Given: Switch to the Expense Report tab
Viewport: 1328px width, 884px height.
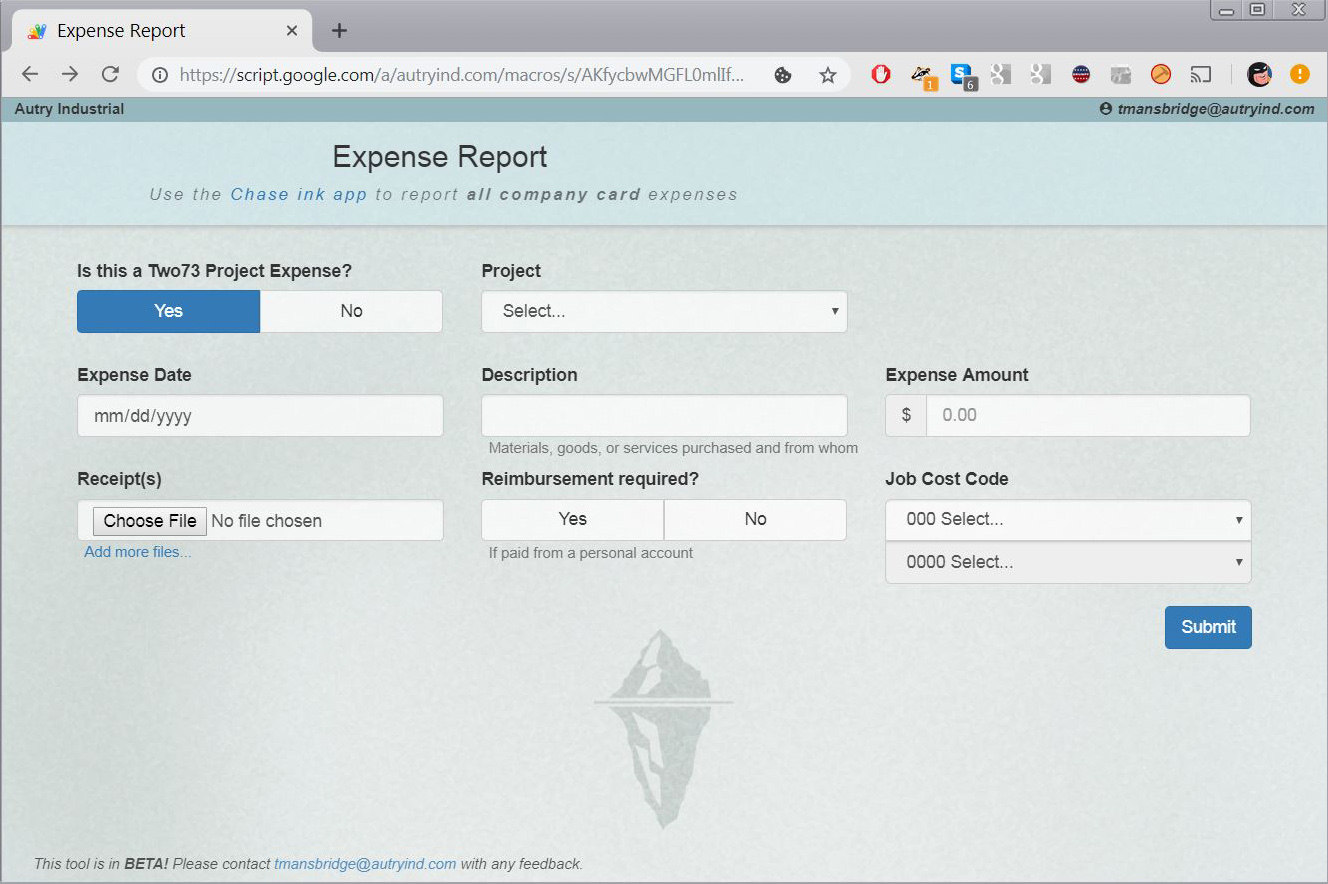Looking at the screenshot, I should tap(150, 31).
